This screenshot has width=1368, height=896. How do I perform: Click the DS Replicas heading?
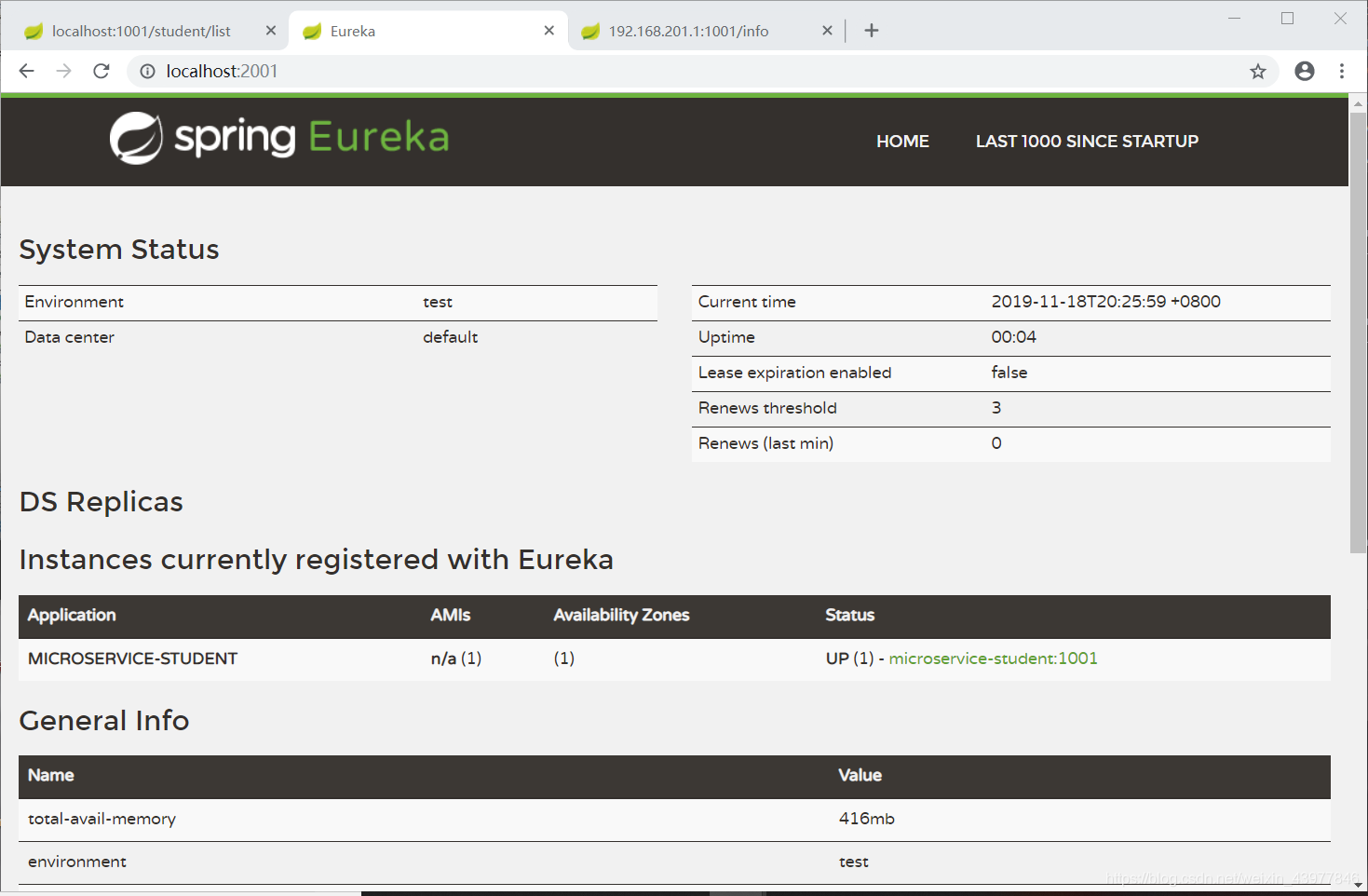coord(102,502)
